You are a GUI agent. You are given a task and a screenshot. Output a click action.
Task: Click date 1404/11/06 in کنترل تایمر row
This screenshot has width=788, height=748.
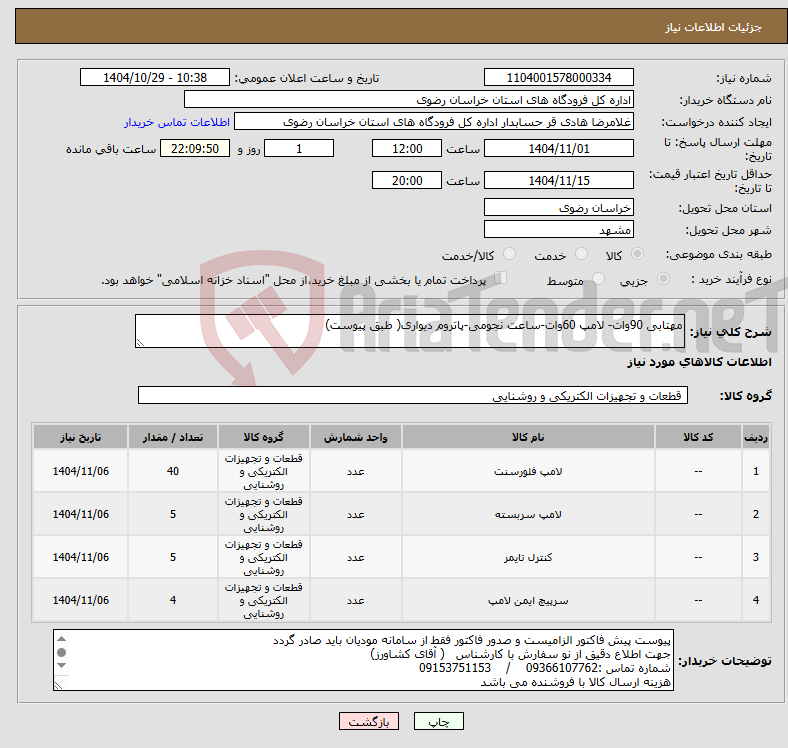[x=80, y=557]
